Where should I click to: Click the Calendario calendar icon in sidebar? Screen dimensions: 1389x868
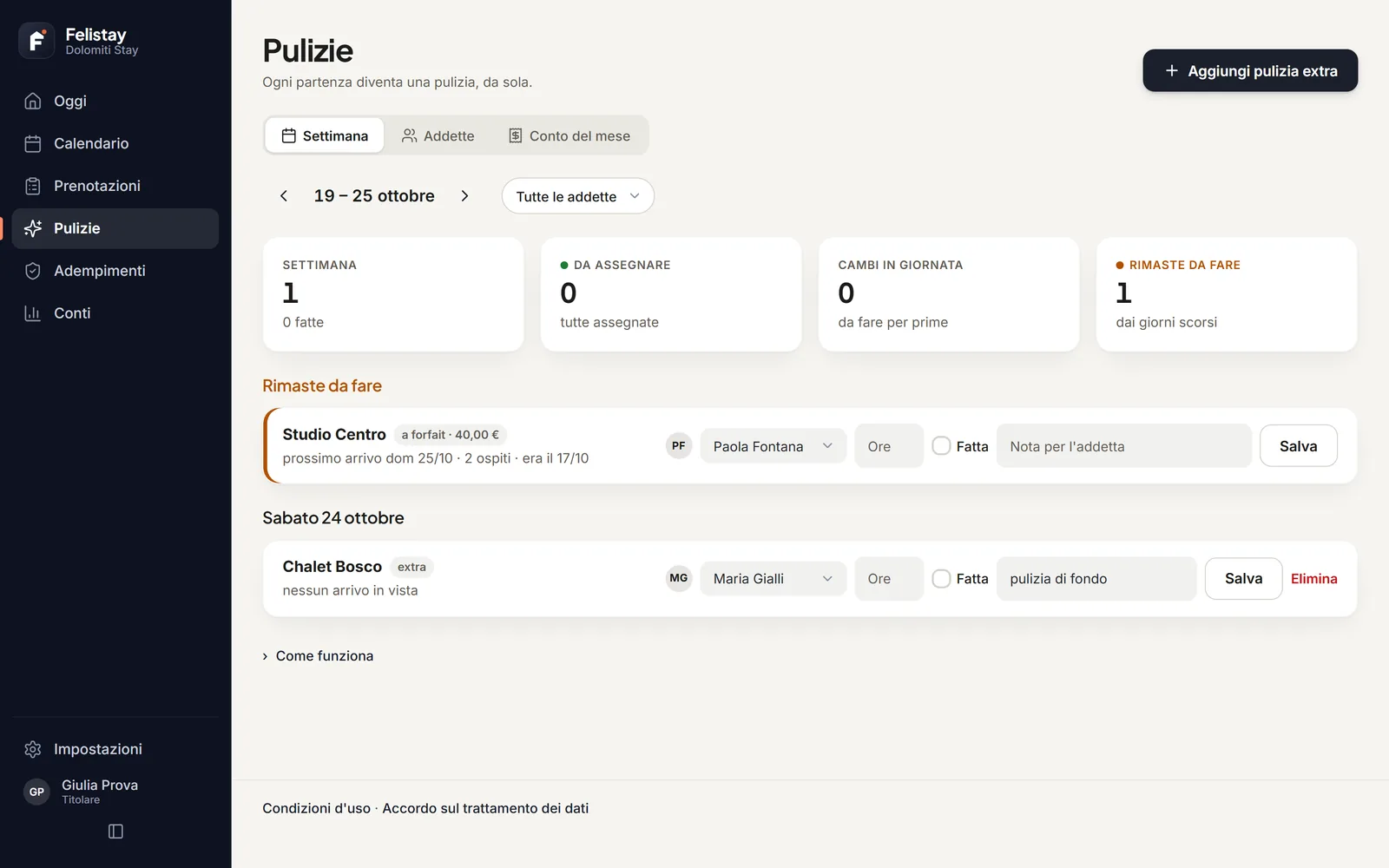click(x=33, y=143)
